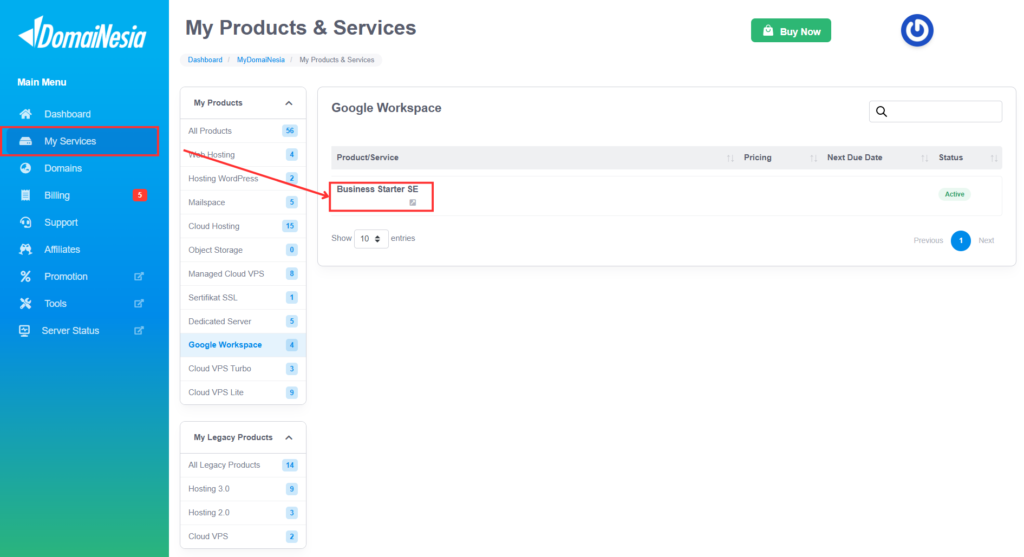Click the search input field
This screenshot has width=1024, height=557.
pyautogui.click(x=936, y=112)
